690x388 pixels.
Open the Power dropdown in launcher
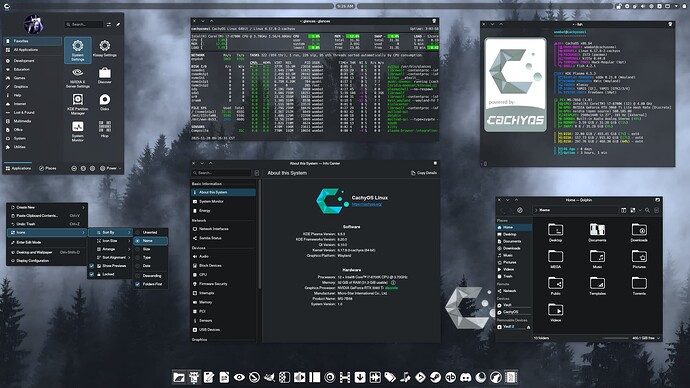110,168
